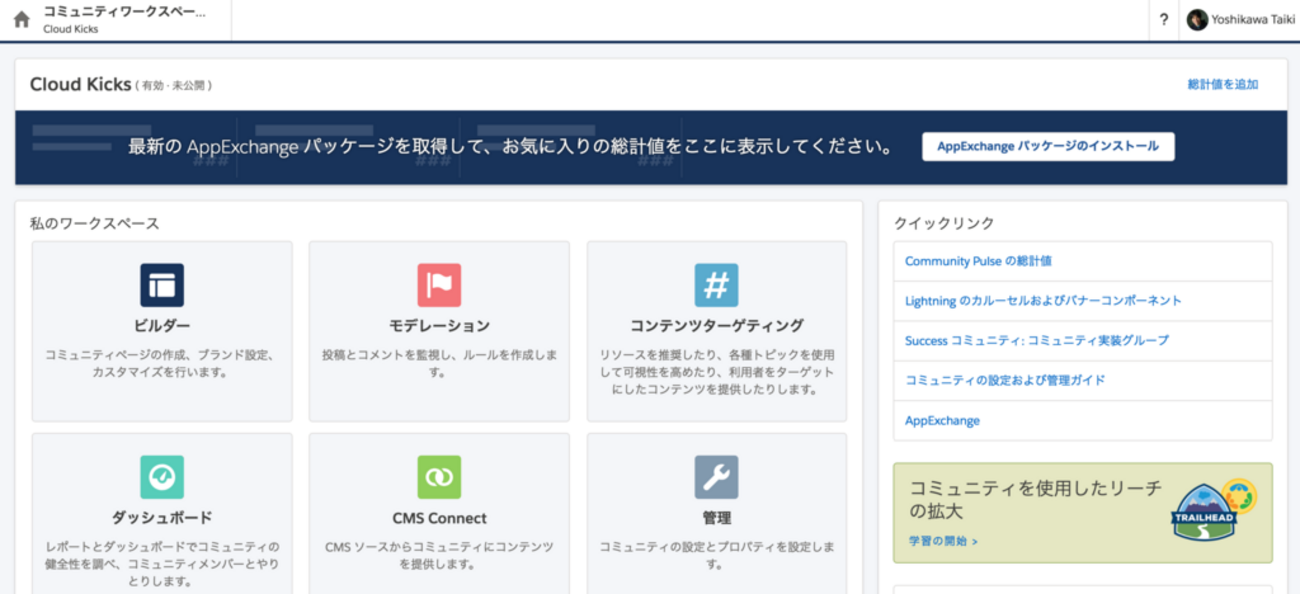Select the 管理 tile title
The image size is (1300, 594).
(716, 518)
